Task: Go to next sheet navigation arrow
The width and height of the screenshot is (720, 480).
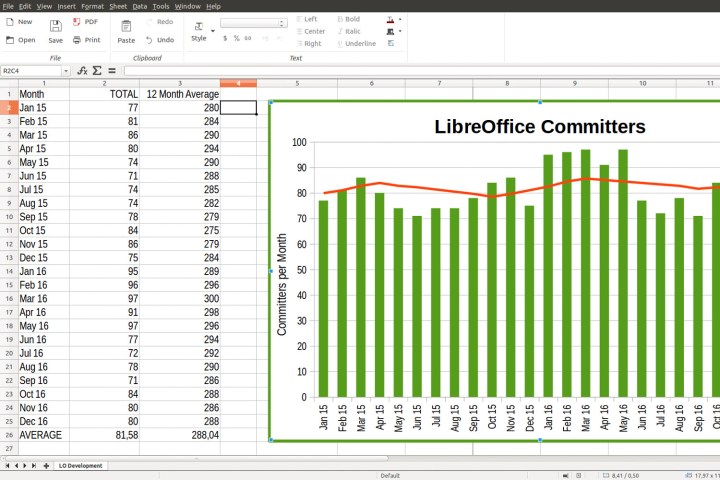Action: 25,465
